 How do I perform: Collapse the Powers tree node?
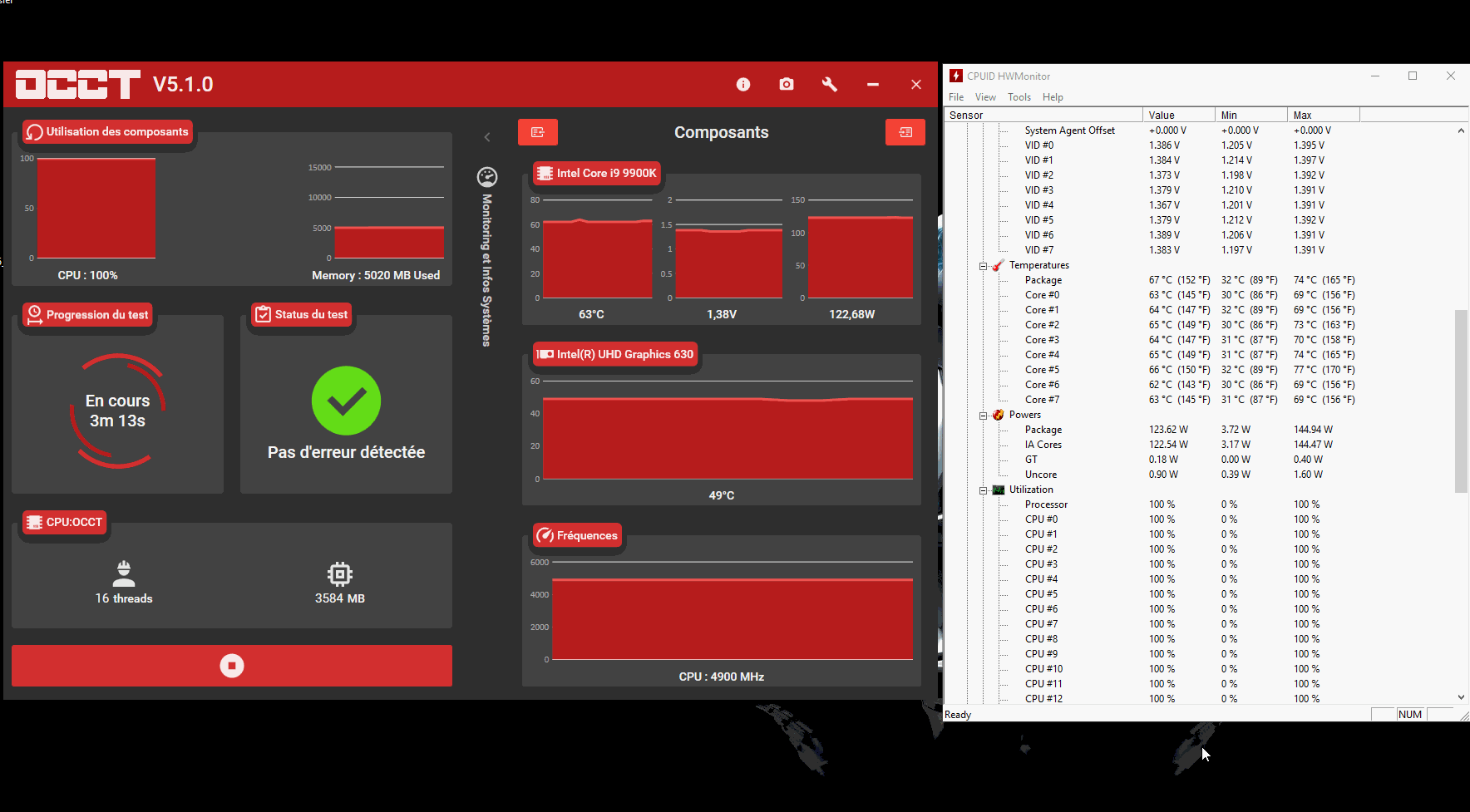(x=983, y=416)
